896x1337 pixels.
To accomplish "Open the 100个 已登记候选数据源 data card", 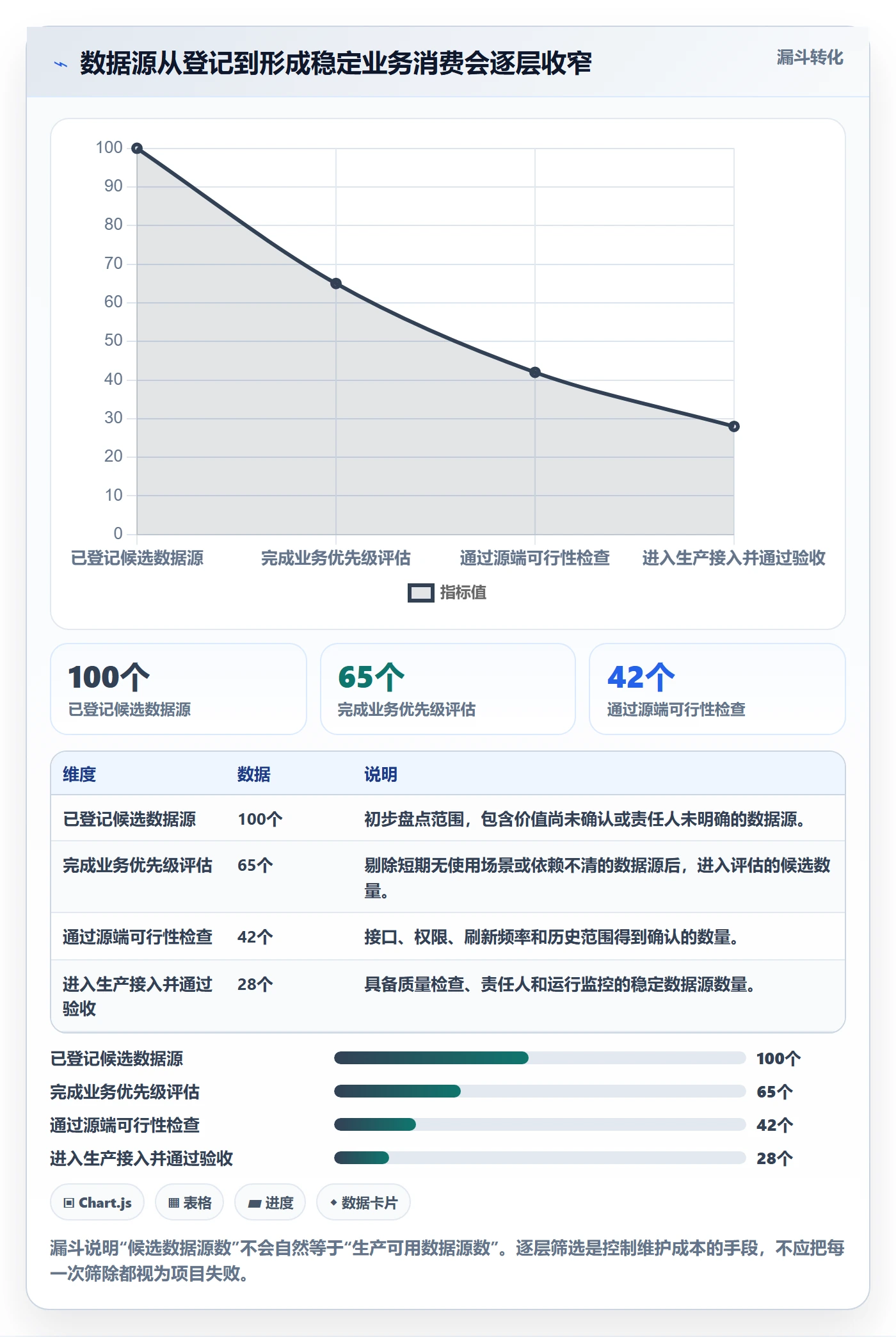I will [179, 689].
